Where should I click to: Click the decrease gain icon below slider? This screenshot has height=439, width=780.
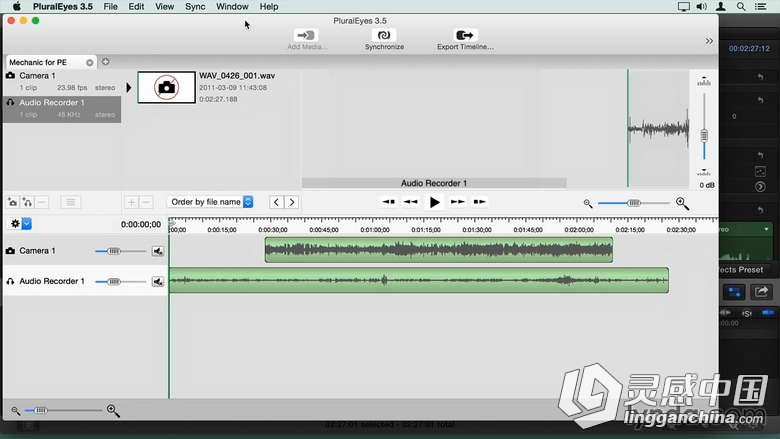tap(704, 172)
